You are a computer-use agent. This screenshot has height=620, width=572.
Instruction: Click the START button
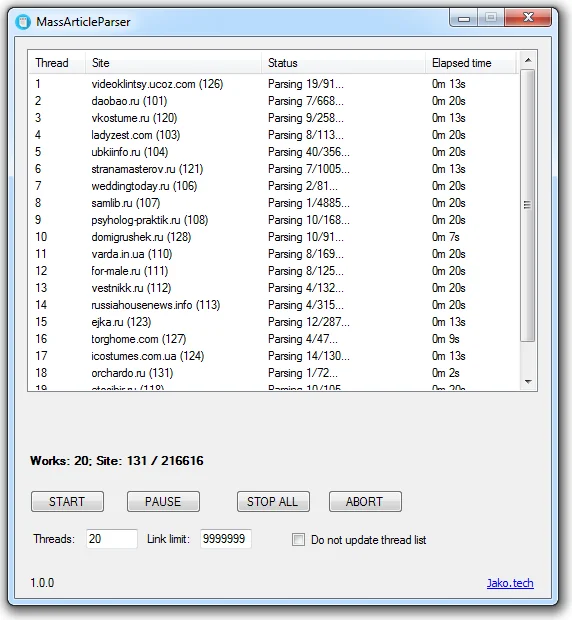67,502
